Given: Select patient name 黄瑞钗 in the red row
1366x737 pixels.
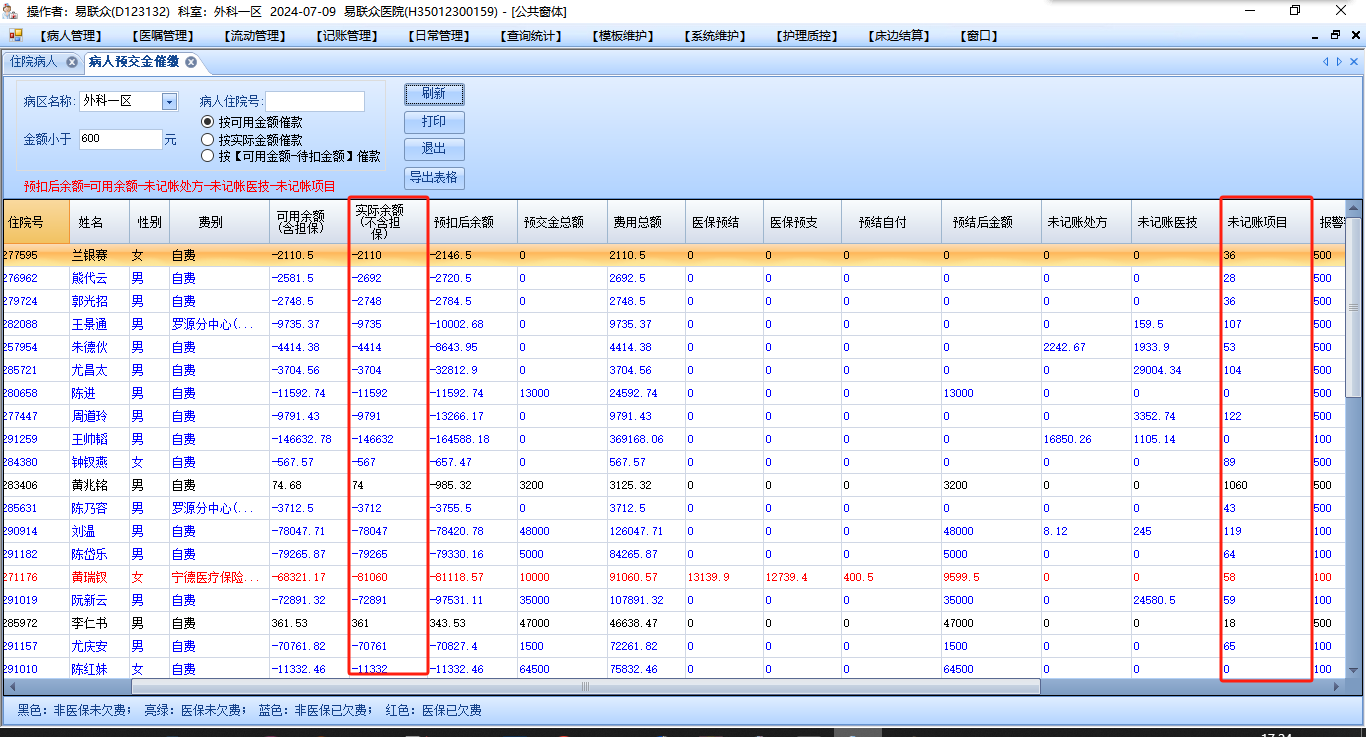Looking at the screenshot, I should click(89, 578).
